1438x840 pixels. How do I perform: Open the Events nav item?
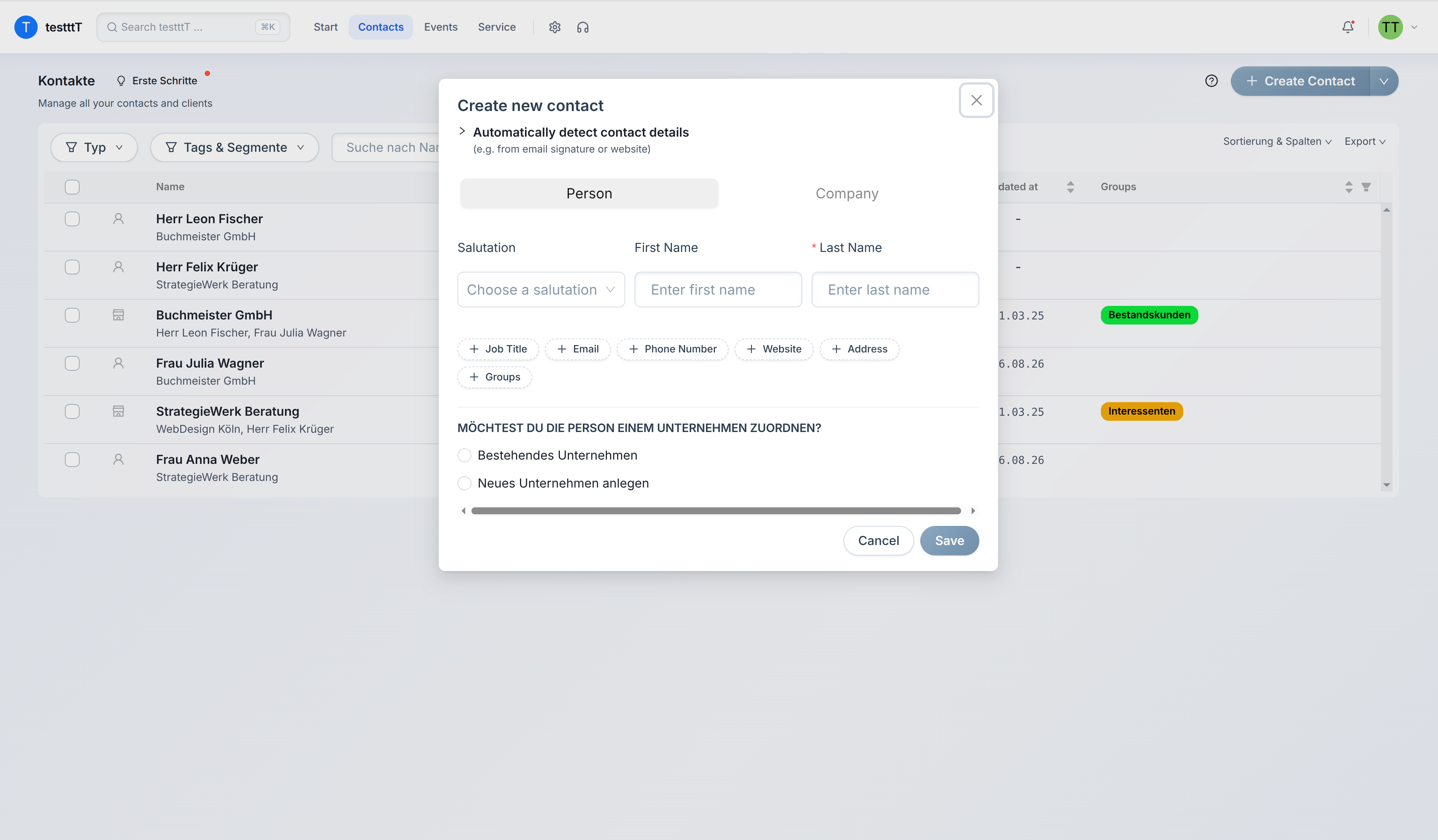click(440, 27)
